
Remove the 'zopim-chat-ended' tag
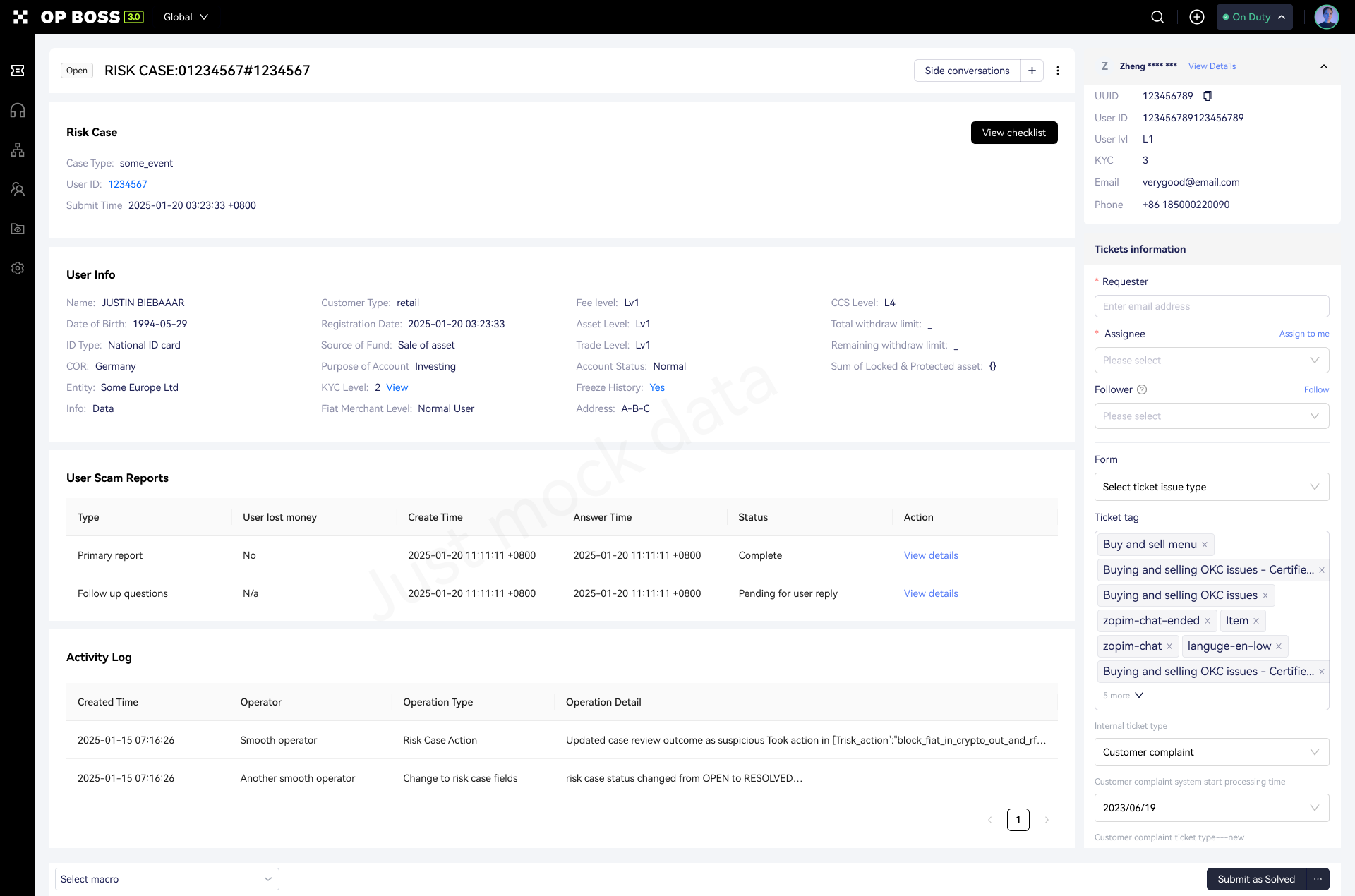1208,621
